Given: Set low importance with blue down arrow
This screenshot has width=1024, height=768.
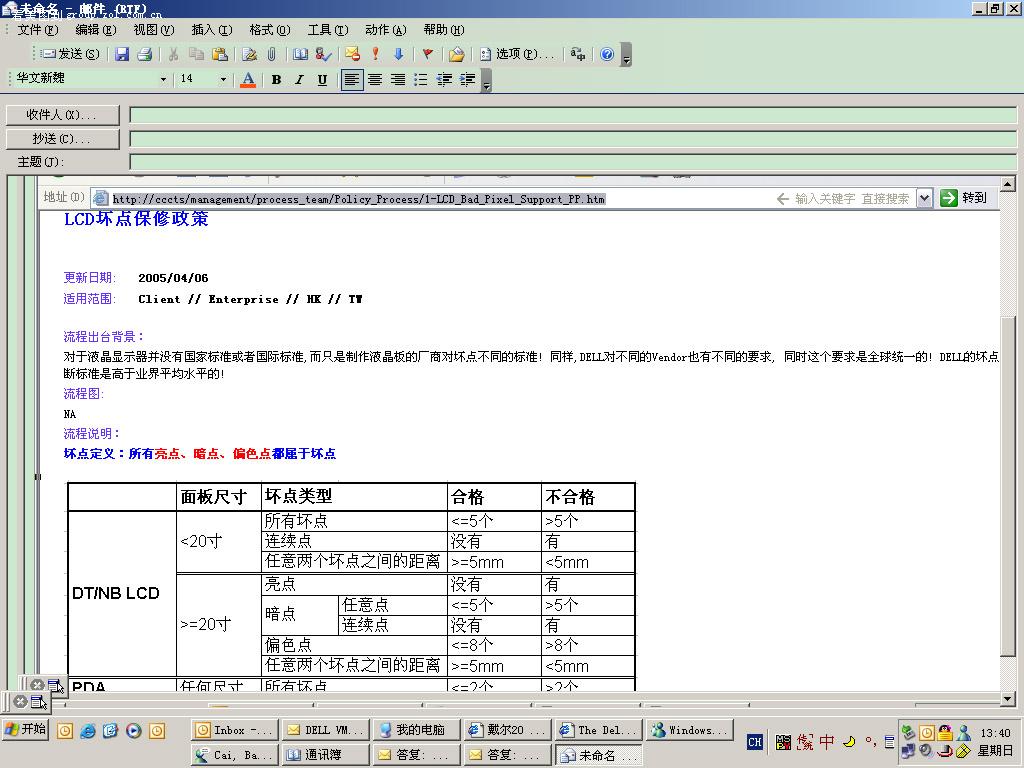Looking at the screenshot, I should pyautogui.click(x=398, y=54).
